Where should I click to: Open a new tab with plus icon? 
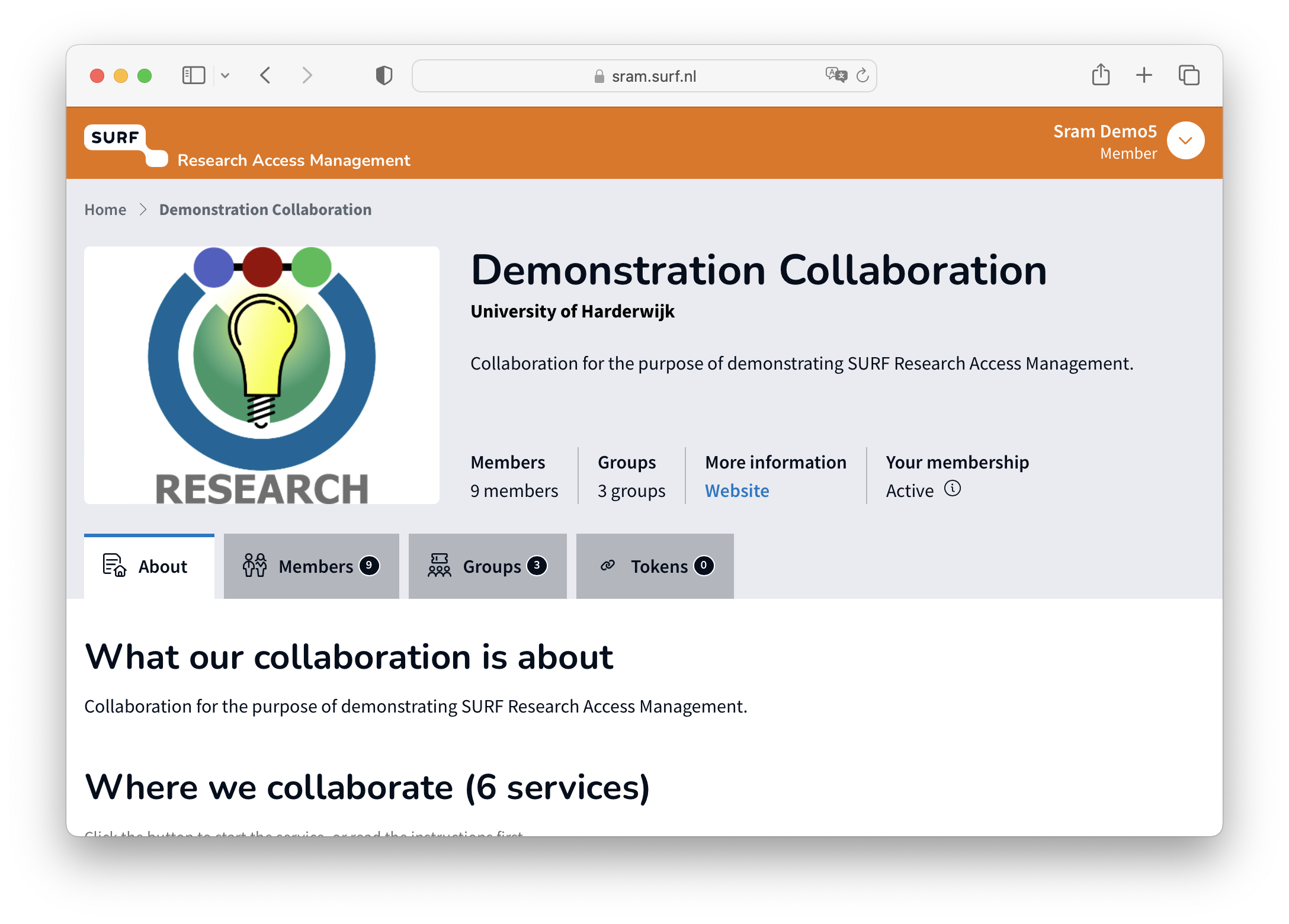(1144, 75)
